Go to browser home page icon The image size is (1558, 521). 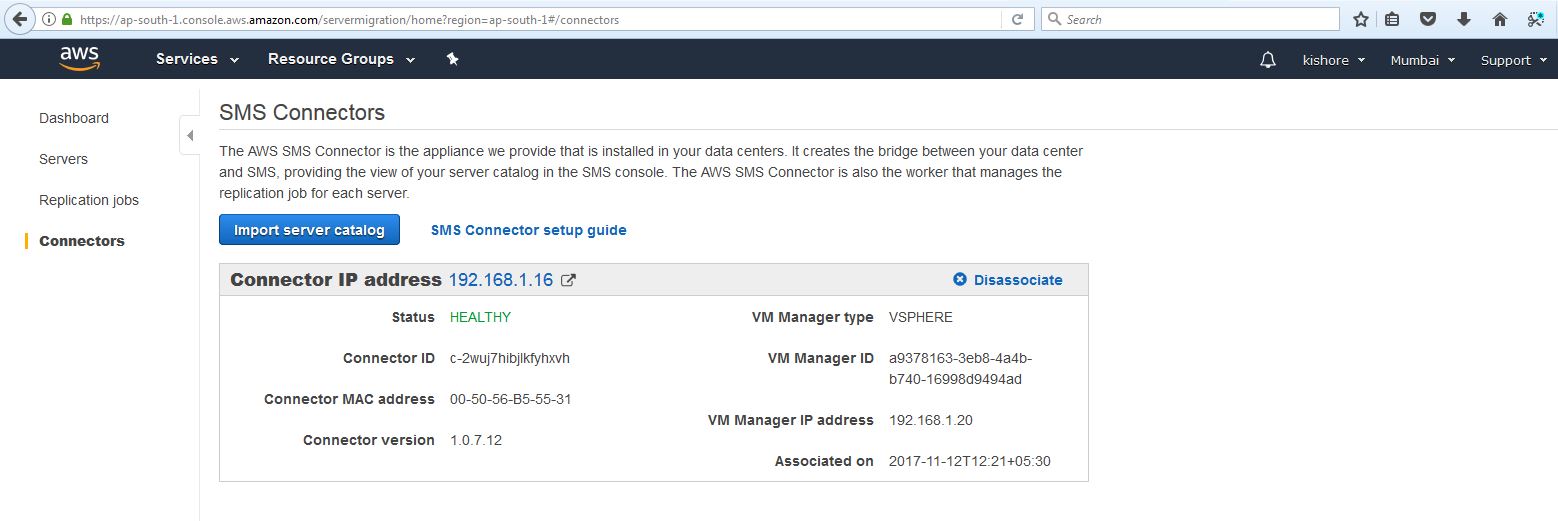click(x=1499, y=19)
